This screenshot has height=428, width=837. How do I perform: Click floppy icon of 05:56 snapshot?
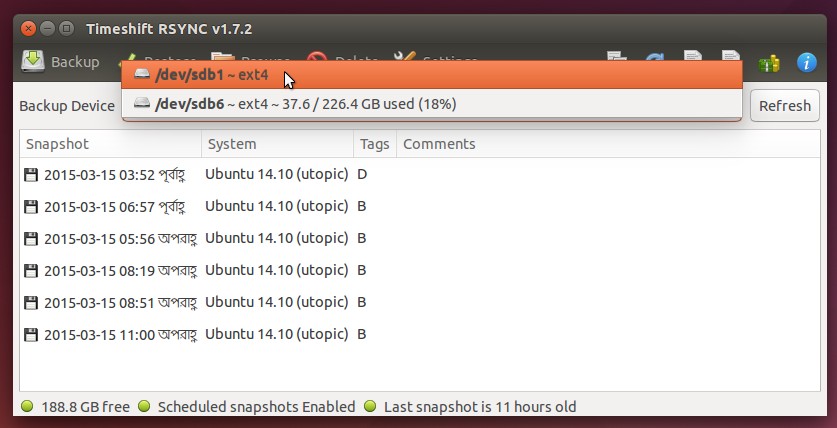tap(31, 239)
